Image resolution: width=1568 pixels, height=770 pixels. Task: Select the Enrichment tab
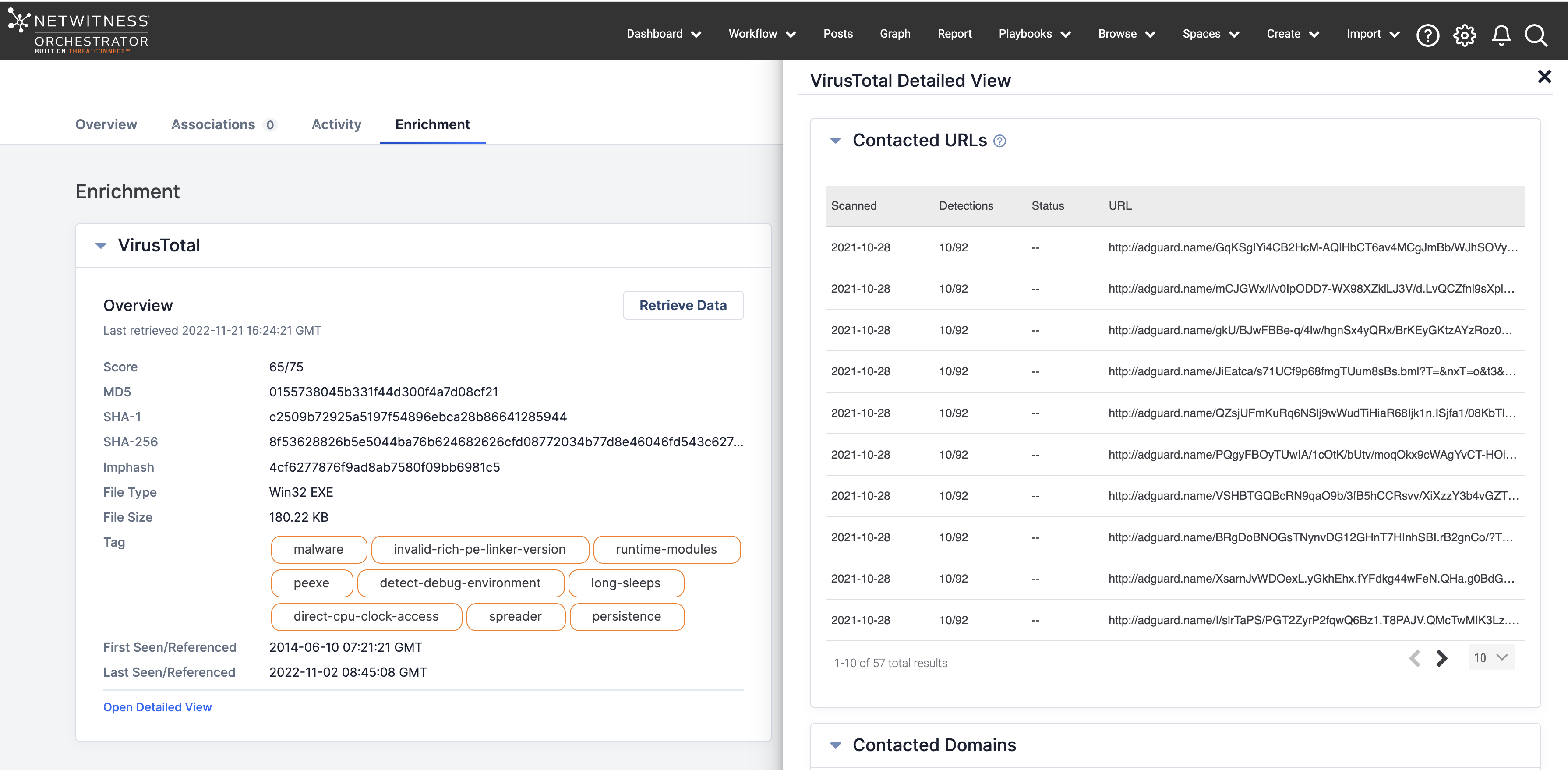432,125
